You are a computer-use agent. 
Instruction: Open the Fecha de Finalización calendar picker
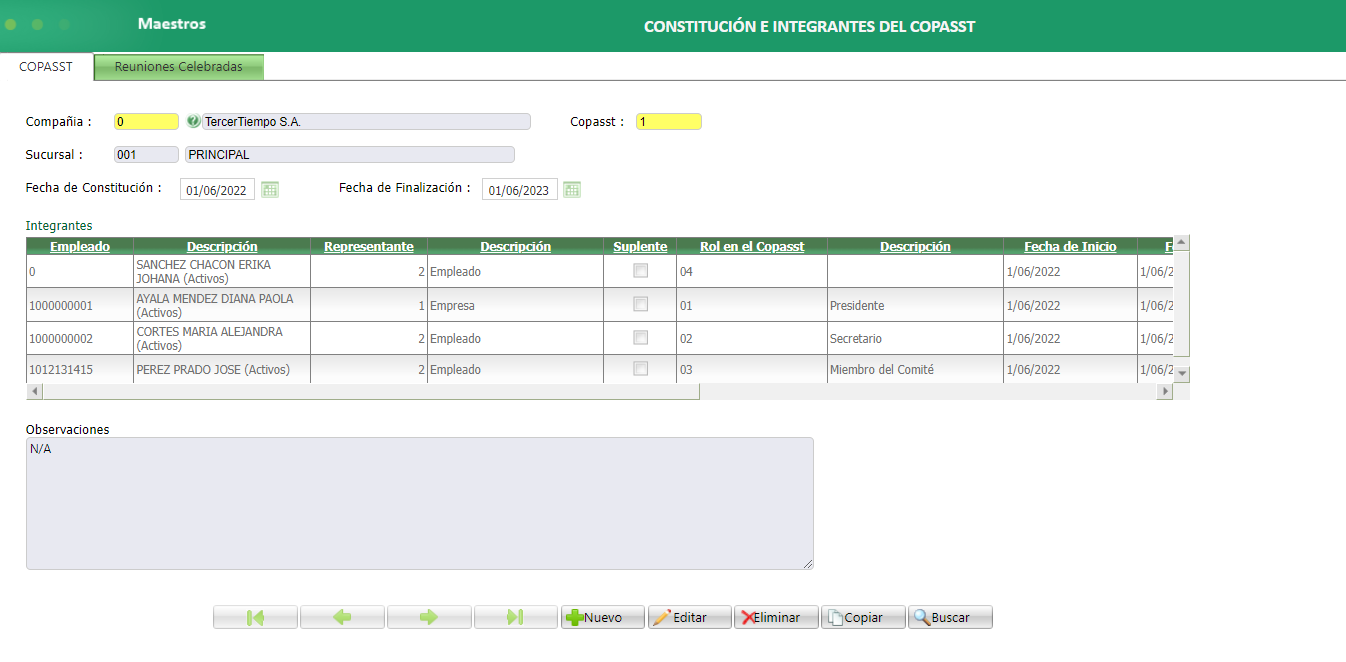571,188
